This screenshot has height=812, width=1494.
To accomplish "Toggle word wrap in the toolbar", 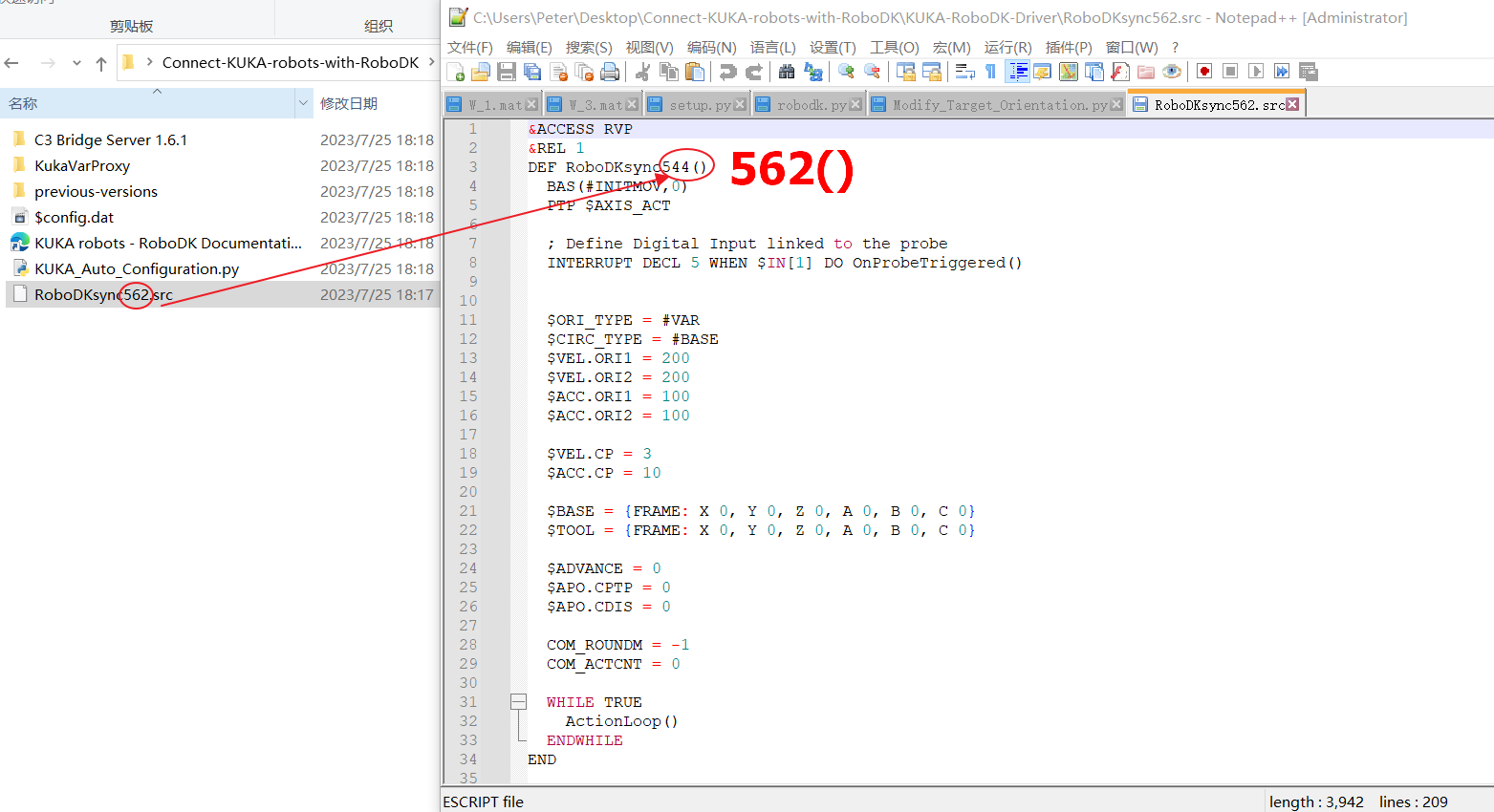I will pyautogui.click(x=965, y=72).
